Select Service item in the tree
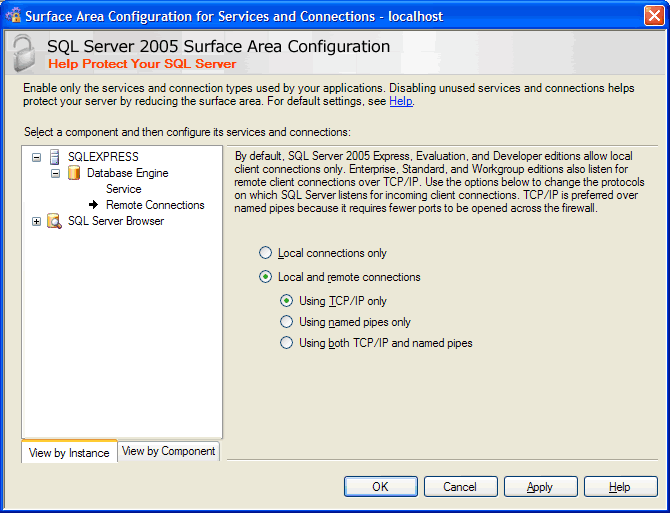Viewport: 670px width, 513px height. tap(124, 189)
